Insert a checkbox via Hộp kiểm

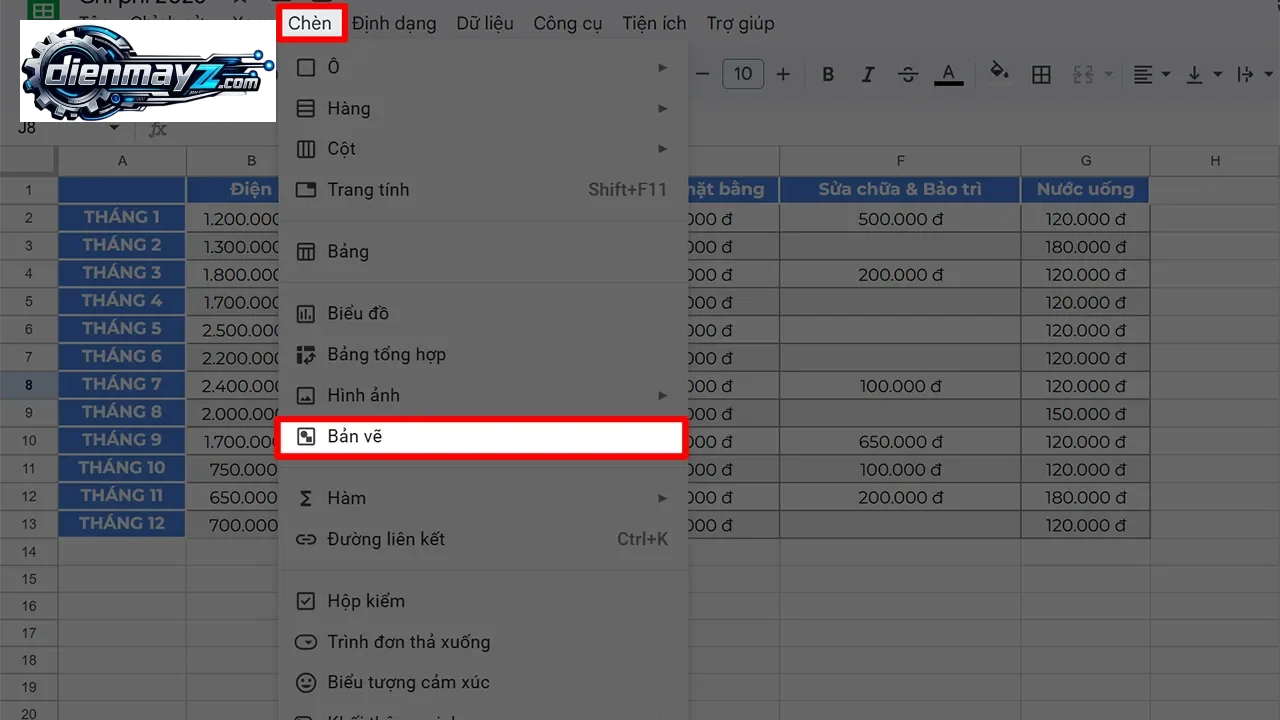[482, 601]
